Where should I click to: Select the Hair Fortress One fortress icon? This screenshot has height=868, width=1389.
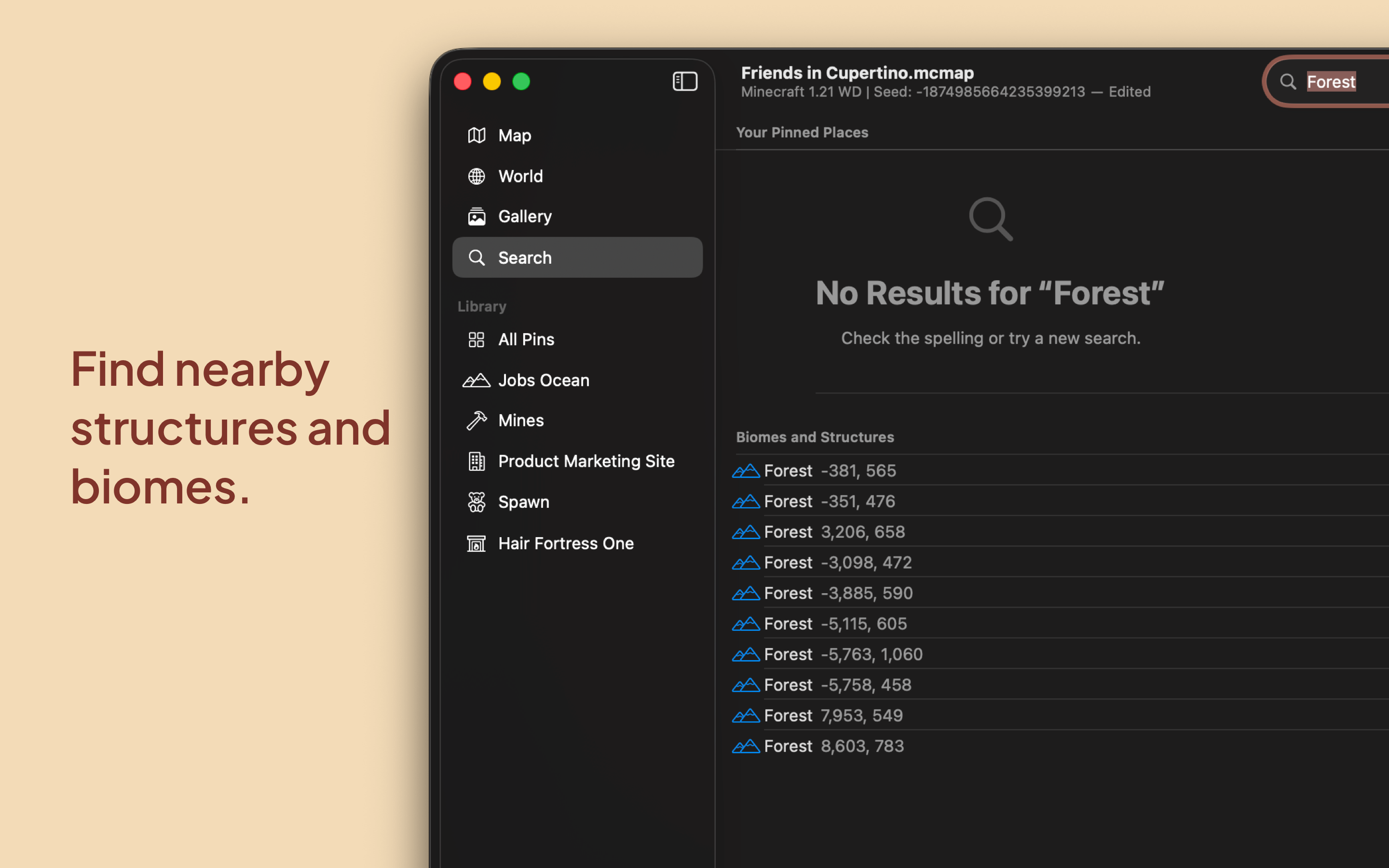[x=477, y=543]
